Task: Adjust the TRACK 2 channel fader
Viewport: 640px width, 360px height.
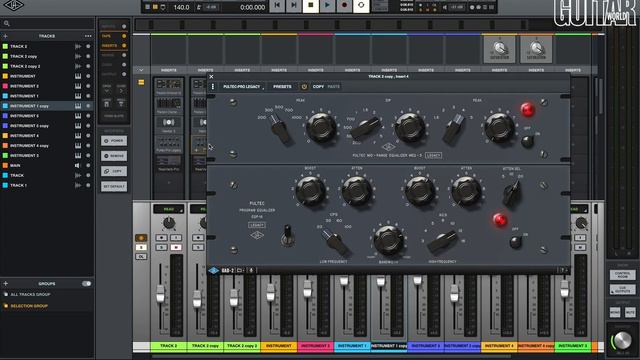Action: (x=160, y=293)
